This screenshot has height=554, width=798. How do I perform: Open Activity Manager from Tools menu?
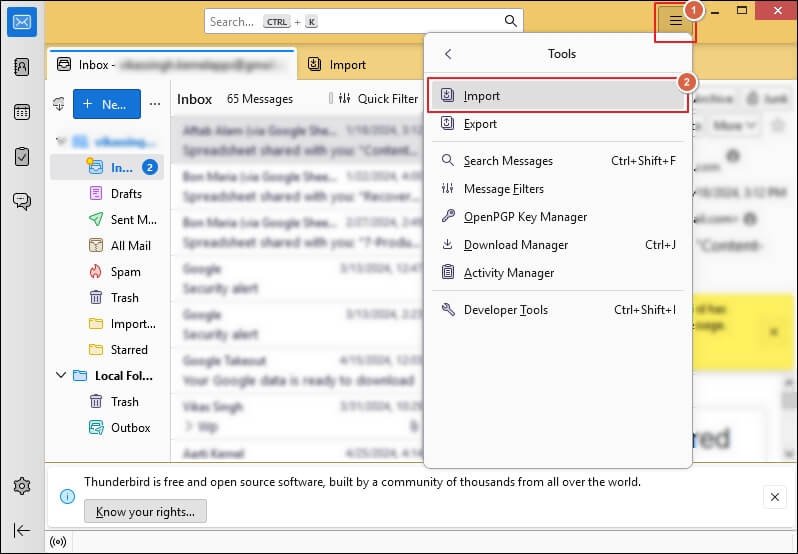(x=558, y=273)
